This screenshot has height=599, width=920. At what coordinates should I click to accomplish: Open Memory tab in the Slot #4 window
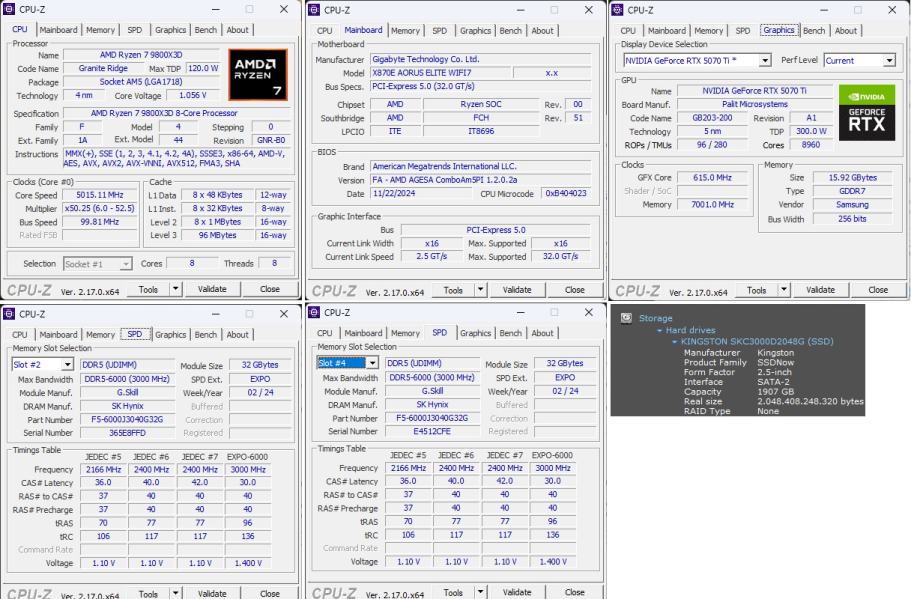(x=405, y=333)
